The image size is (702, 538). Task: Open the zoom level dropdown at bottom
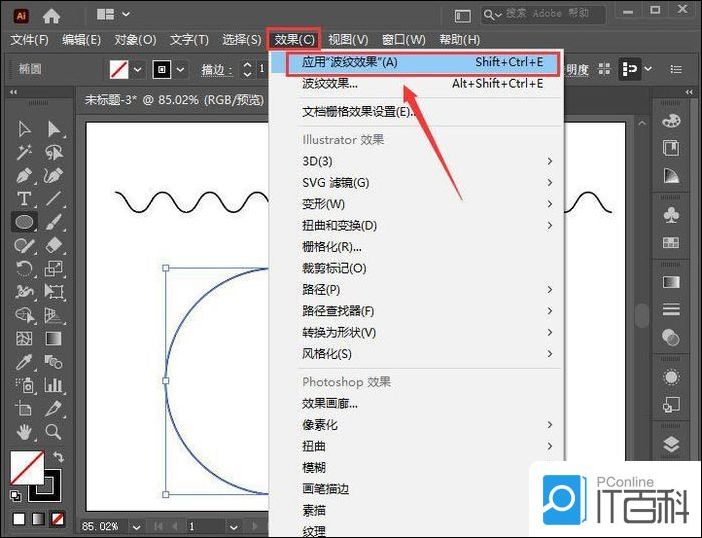[x=137, y=527]
